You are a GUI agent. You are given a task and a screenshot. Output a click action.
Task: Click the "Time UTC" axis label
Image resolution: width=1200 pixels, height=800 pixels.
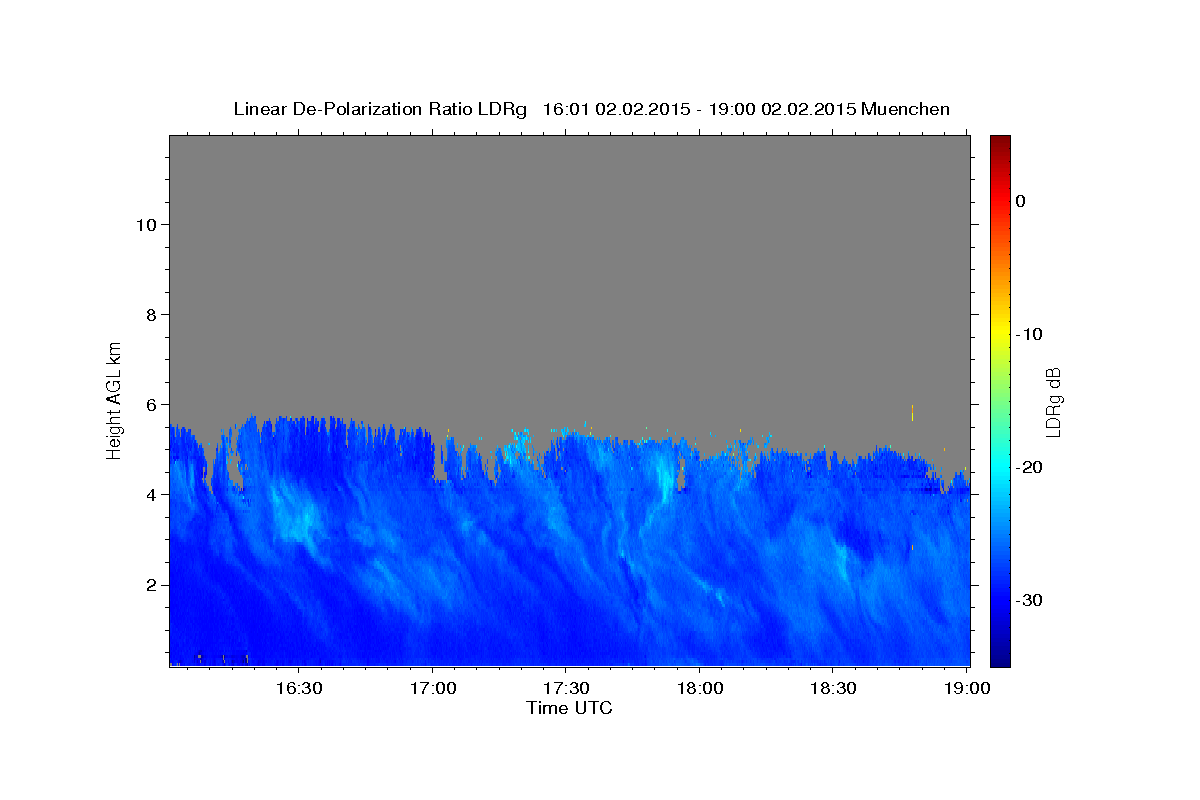569,708
